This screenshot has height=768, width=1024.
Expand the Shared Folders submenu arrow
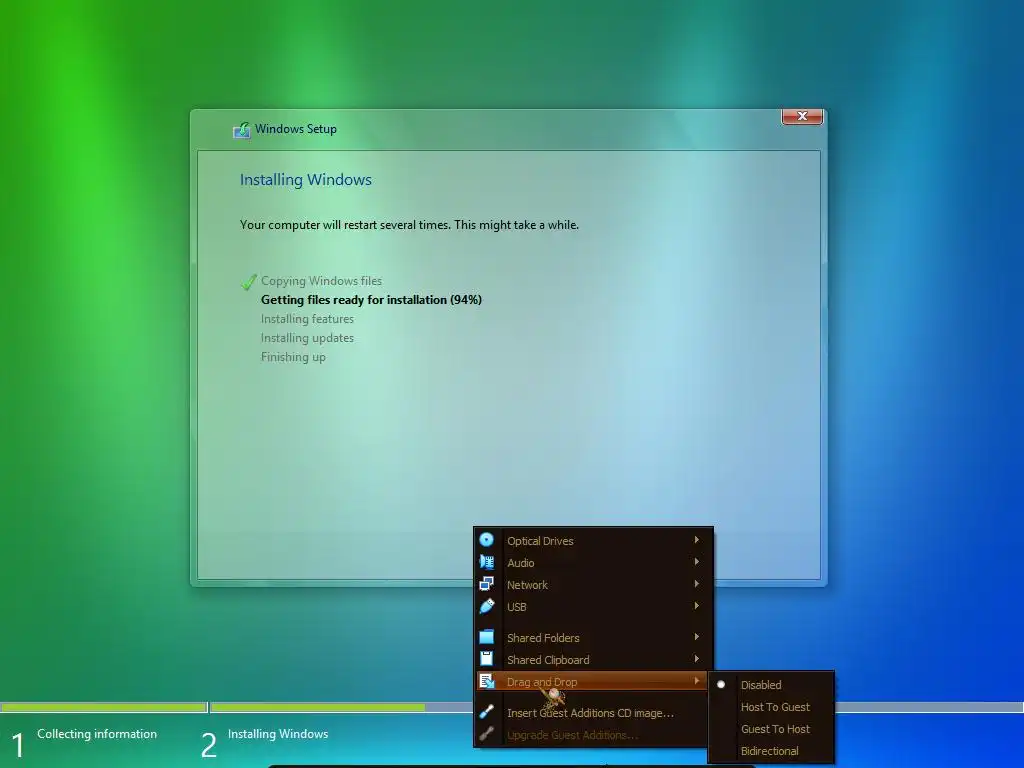click(x=697, y=637)
